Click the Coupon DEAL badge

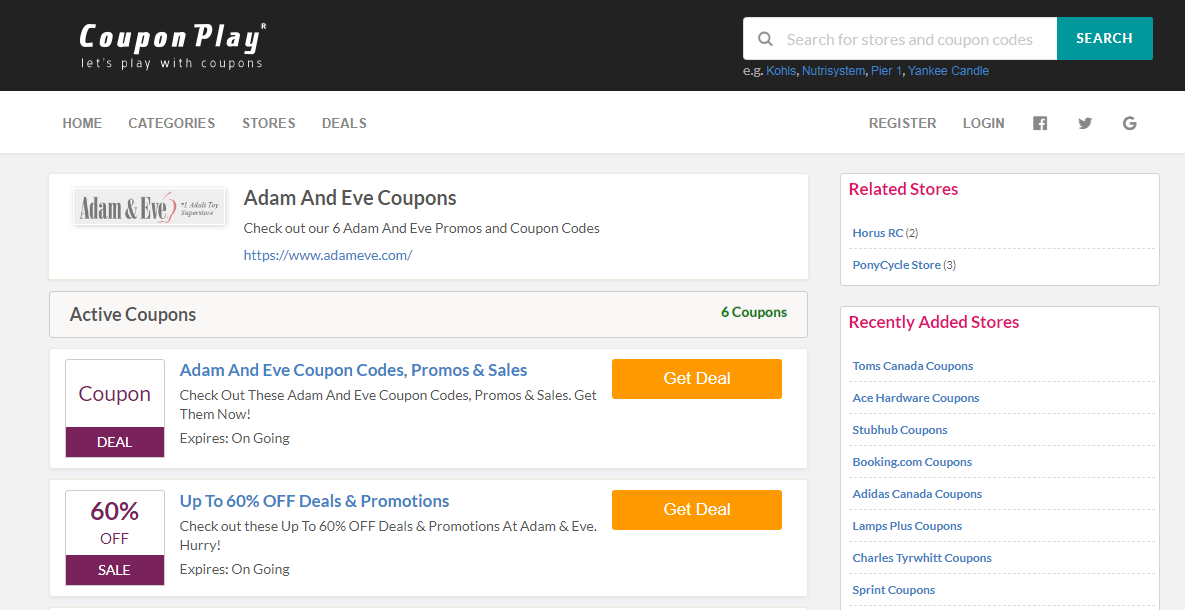coord(115,408)
